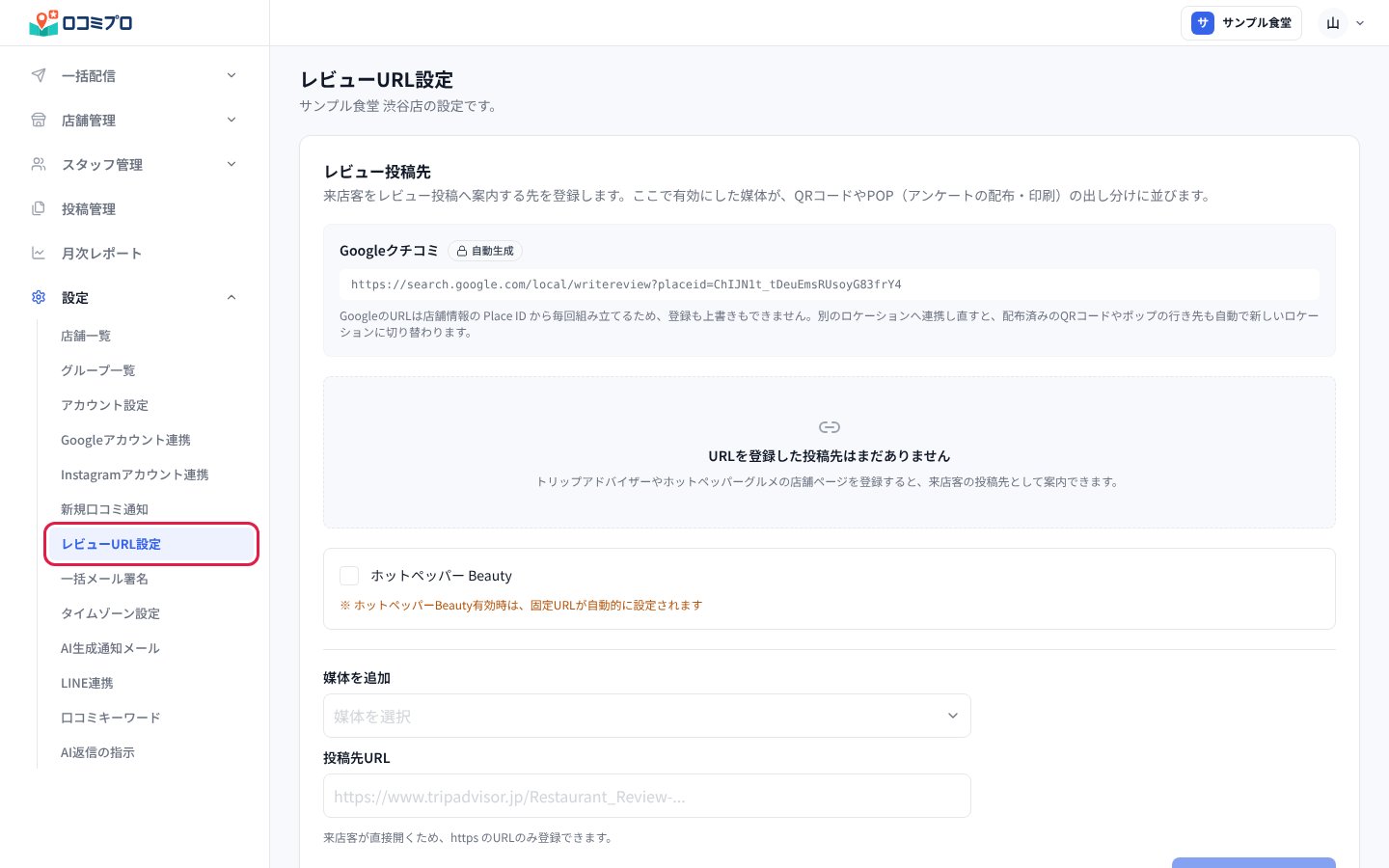
Task: Select レビューURL設定 in the sidebar
Action: (151, 544)
